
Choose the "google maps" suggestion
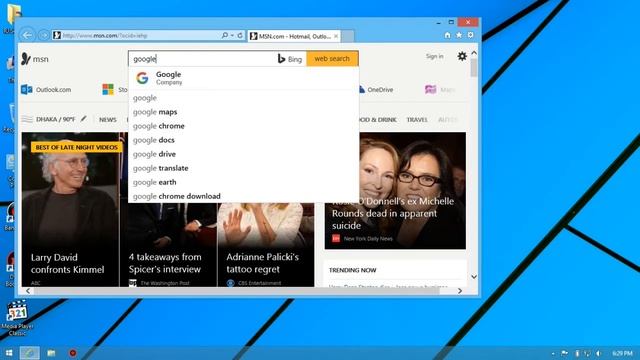[244, 112]
